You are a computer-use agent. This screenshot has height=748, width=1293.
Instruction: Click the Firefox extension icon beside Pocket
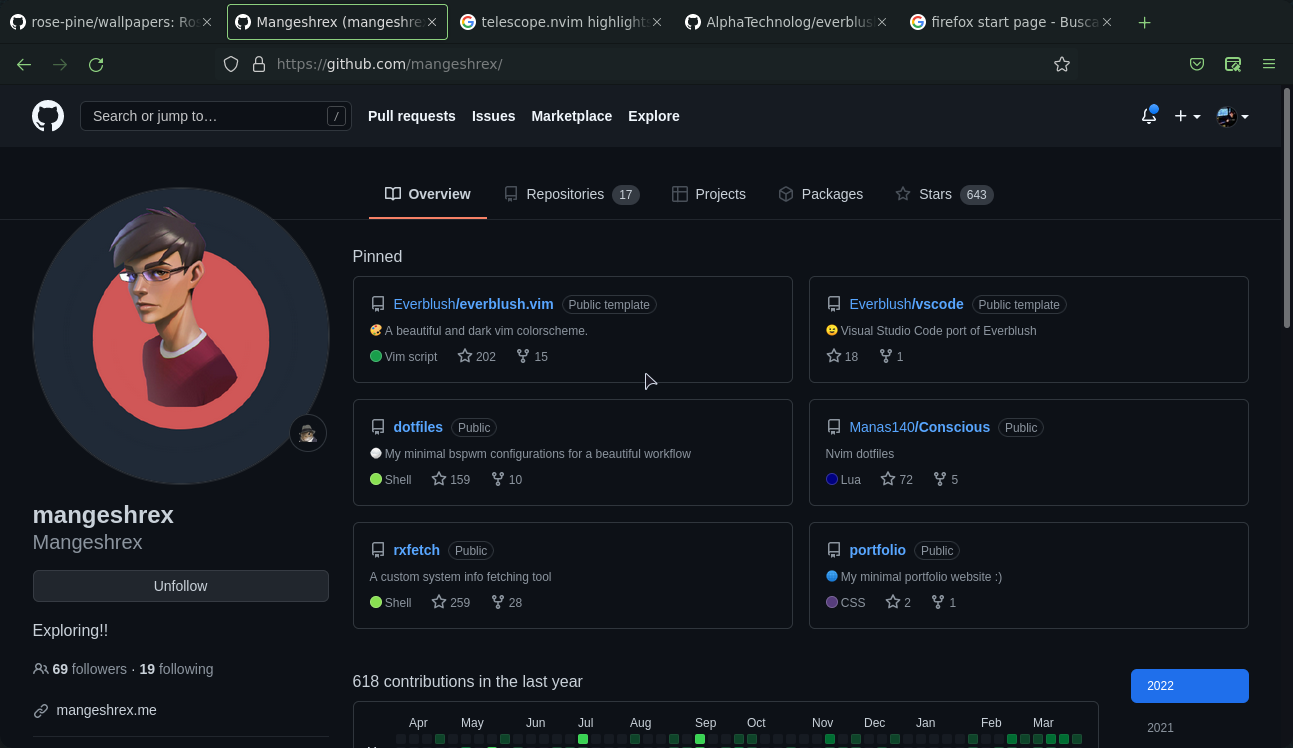tap(1233, 64)
